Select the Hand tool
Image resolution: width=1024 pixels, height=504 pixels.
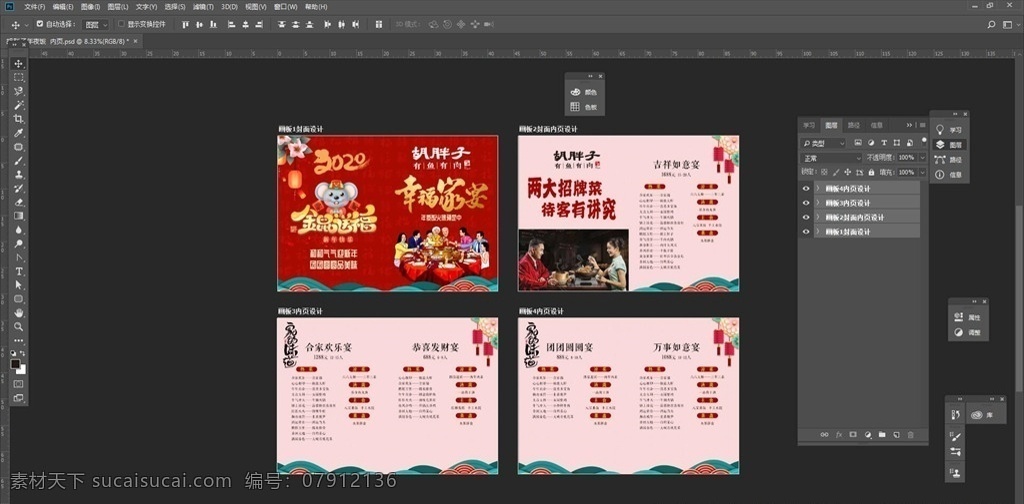19,313
